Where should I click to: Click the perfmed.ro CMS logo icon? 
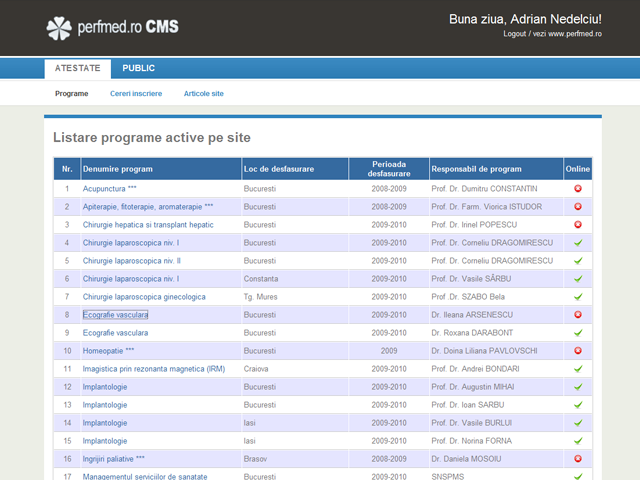pyautogui.click(x=59, y=27)
